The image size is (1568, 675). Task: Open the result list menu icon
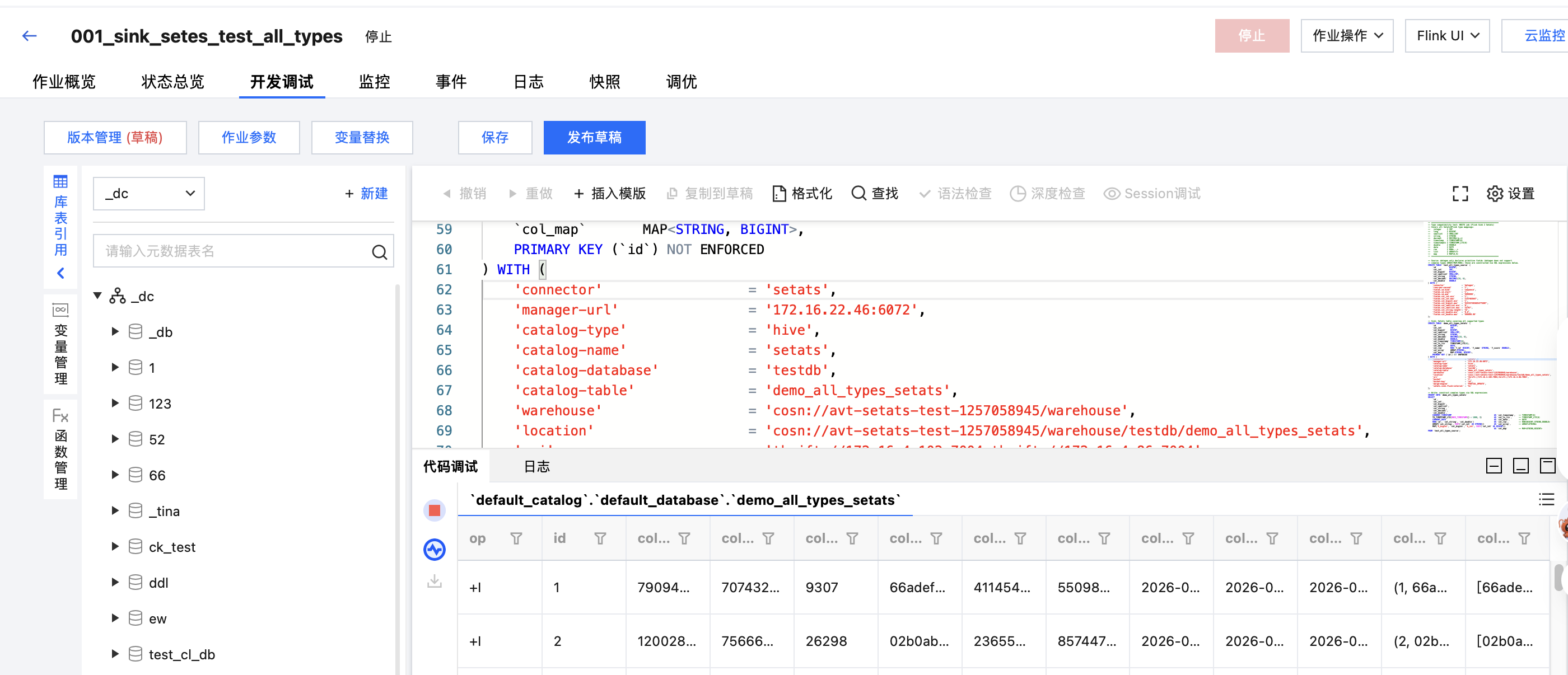pyautogui.click(x=1547, y=499)
